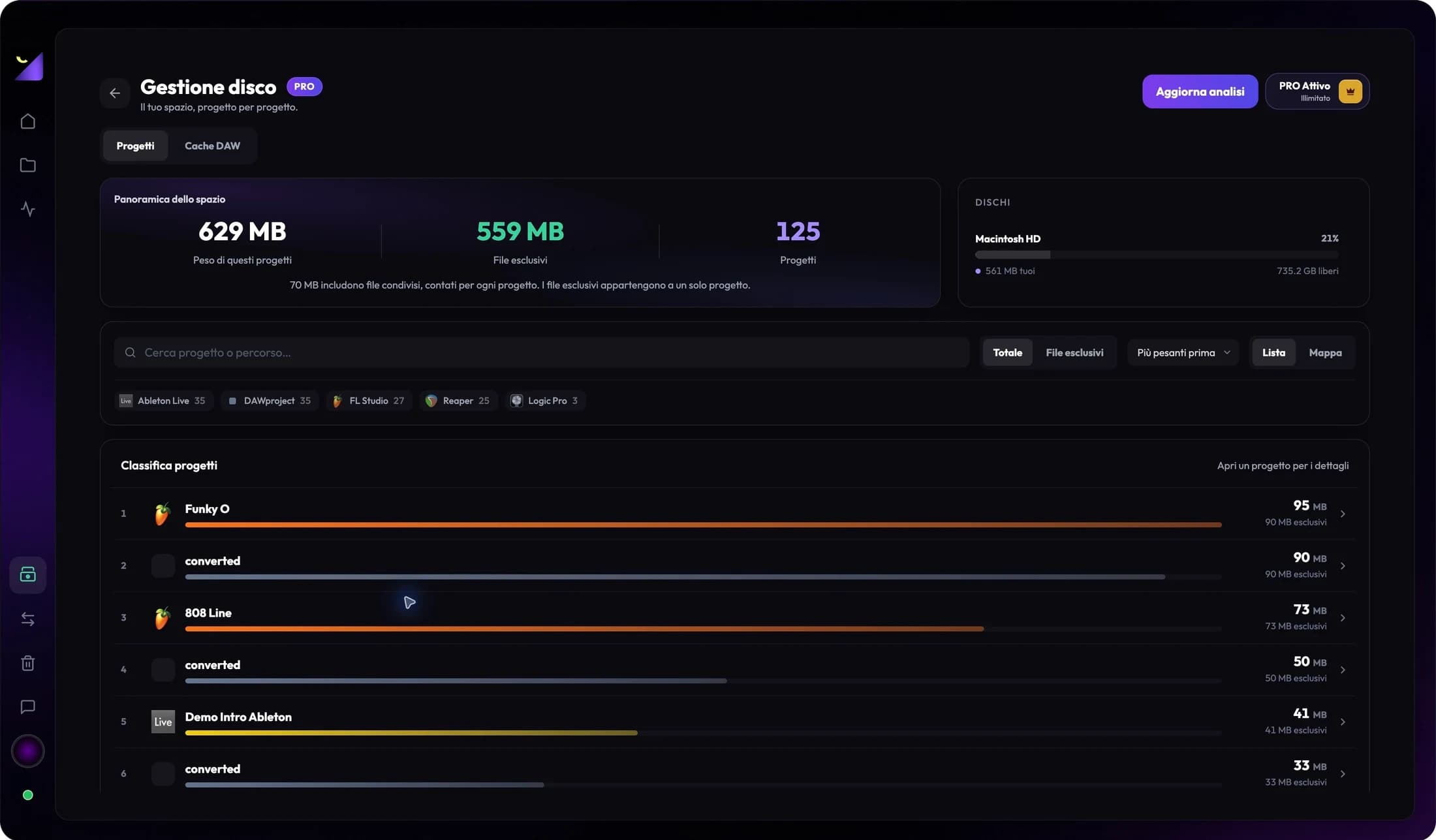Viewport: 1436px width, 840px height.
Task: Click the FL Studio icon beside 808 Line
Action: coord(163,617)
